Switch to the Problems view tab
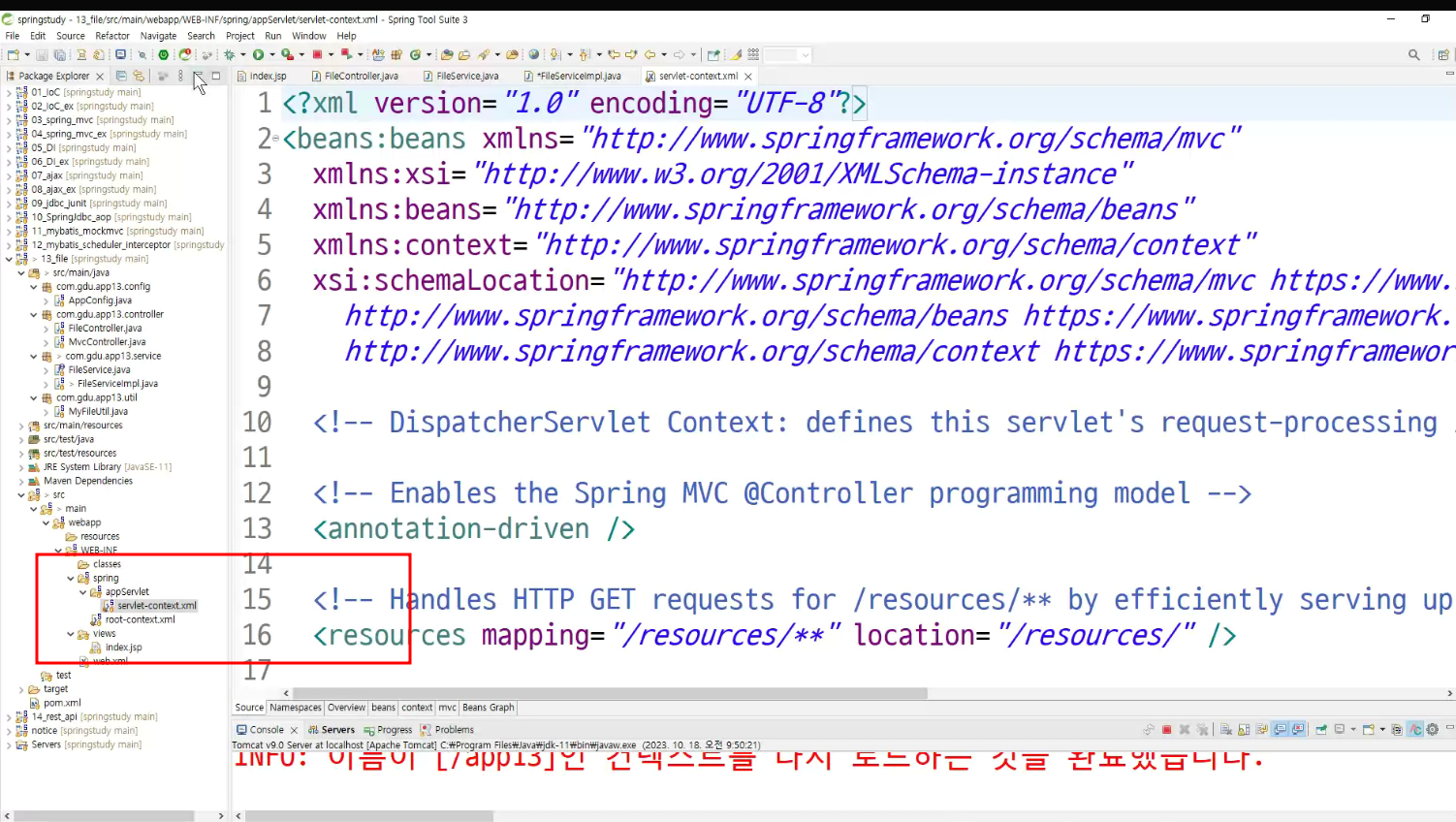 [448, 730]
